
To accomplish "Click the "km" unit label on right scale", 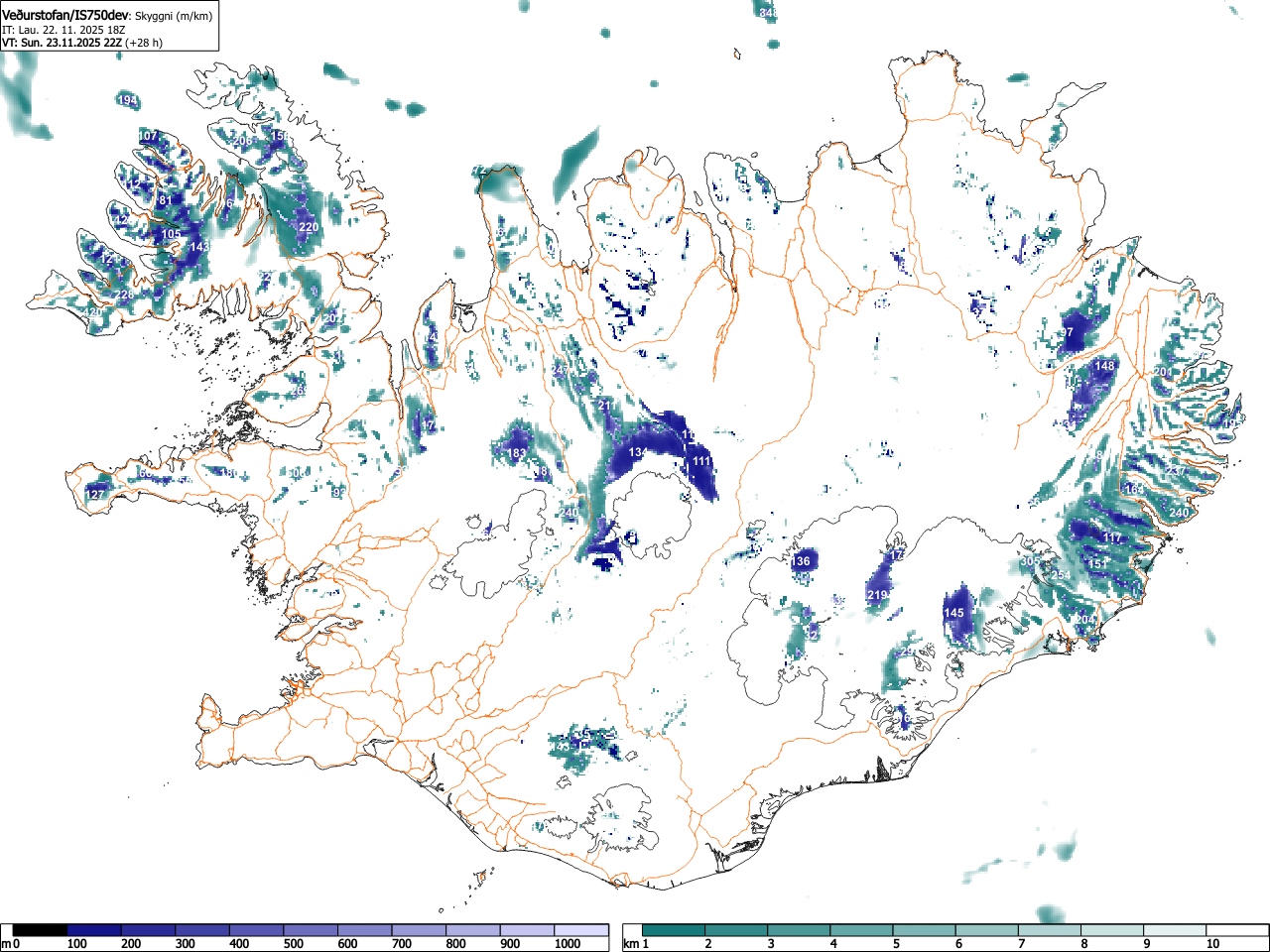I will point(630,944).
